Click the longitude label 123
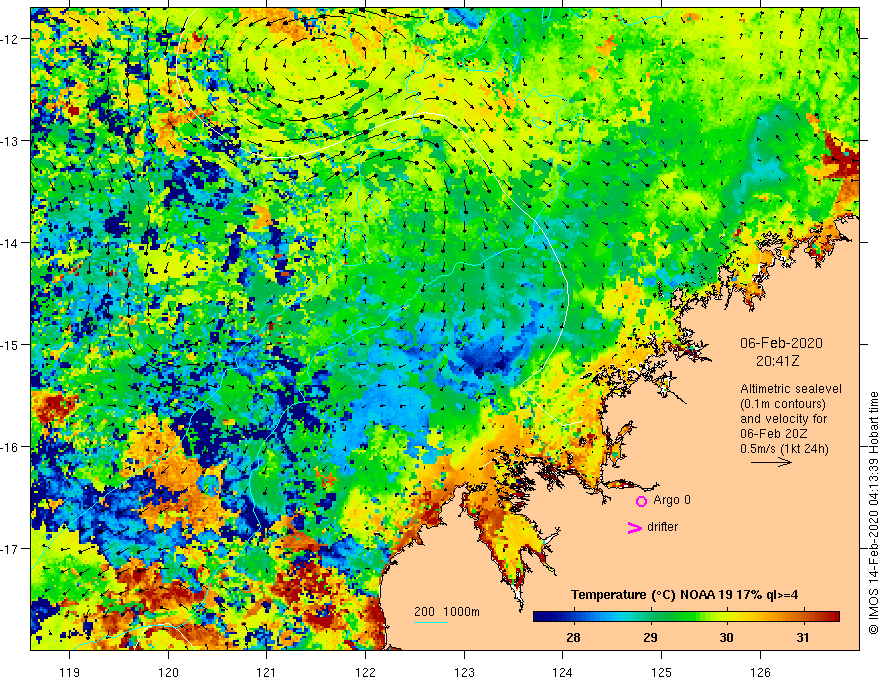The width and height of the screenshot is (880, 680). point(464,672)
